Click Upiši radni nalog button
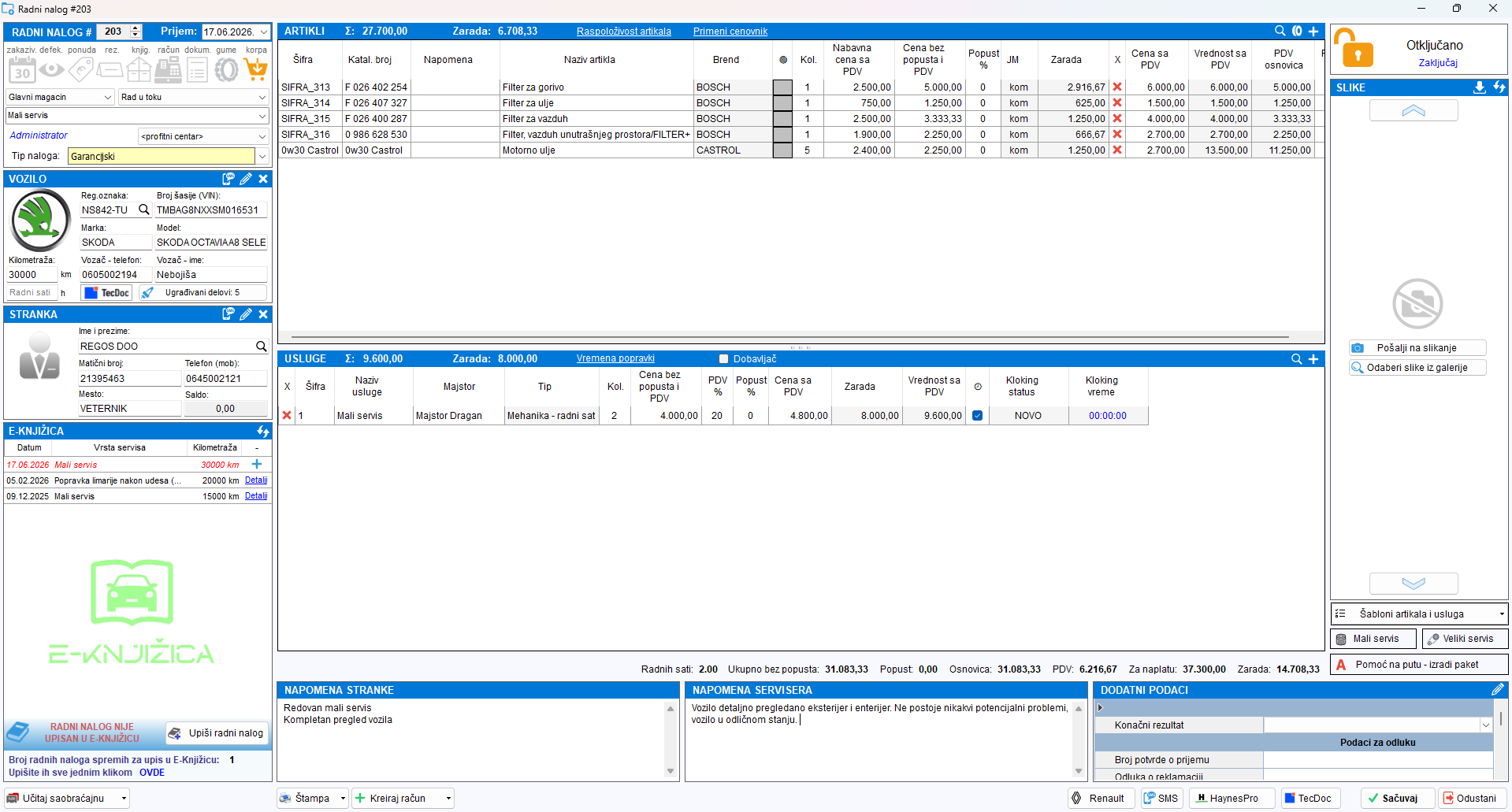The height and width of the screenshot is (812, 1512). (217, 733)
